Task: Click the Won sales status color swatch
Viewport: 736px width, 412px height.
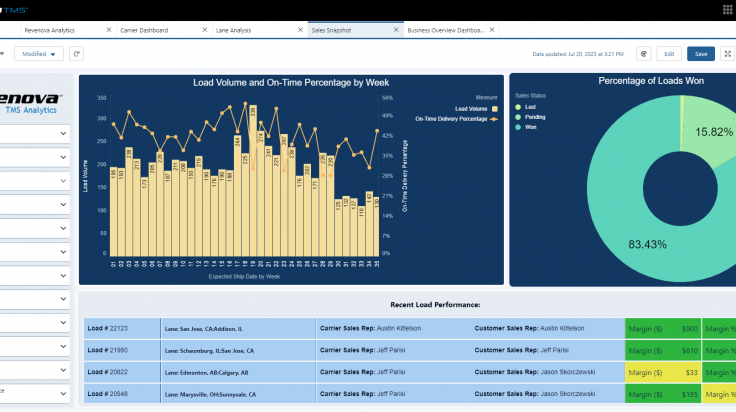Action: (518, 127)
